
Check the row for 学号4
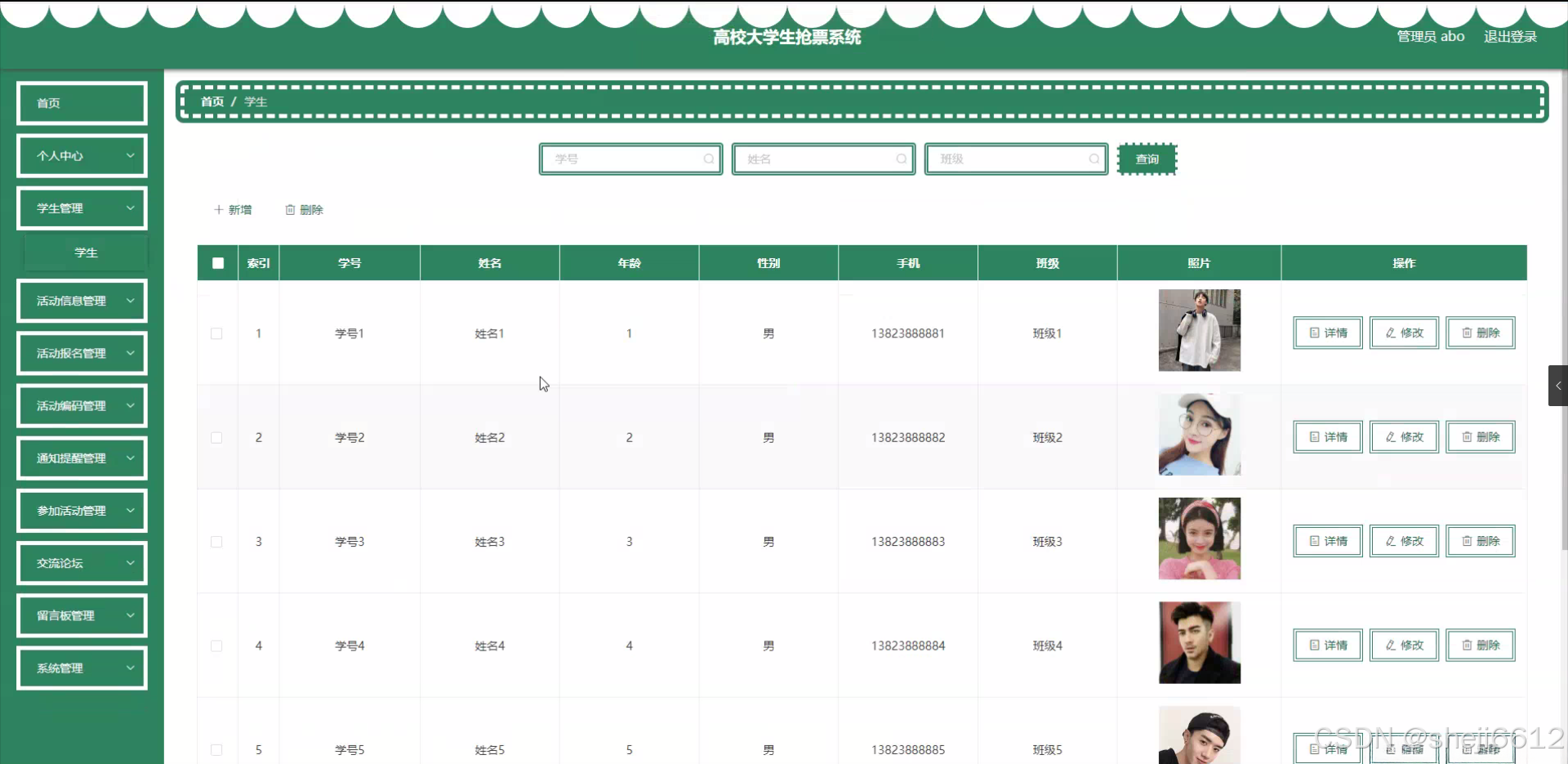(216, 646)
